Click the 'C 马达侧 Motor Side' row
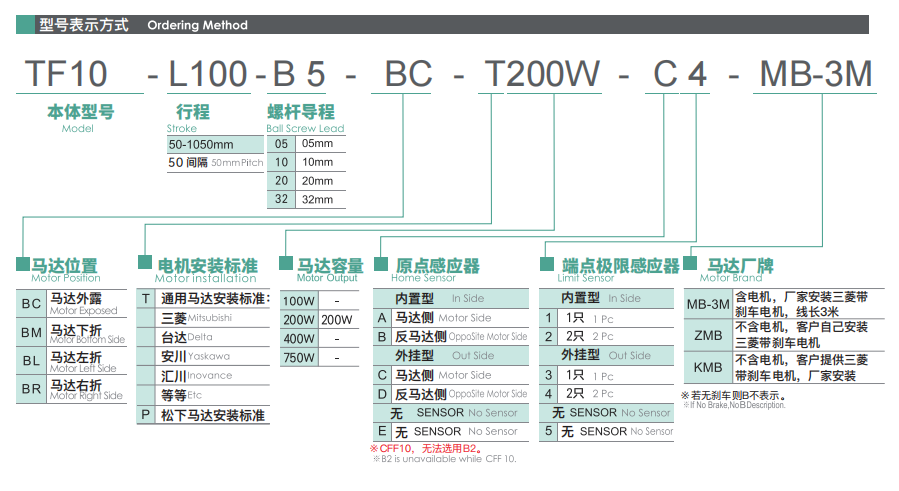 (x=451, y=375)
